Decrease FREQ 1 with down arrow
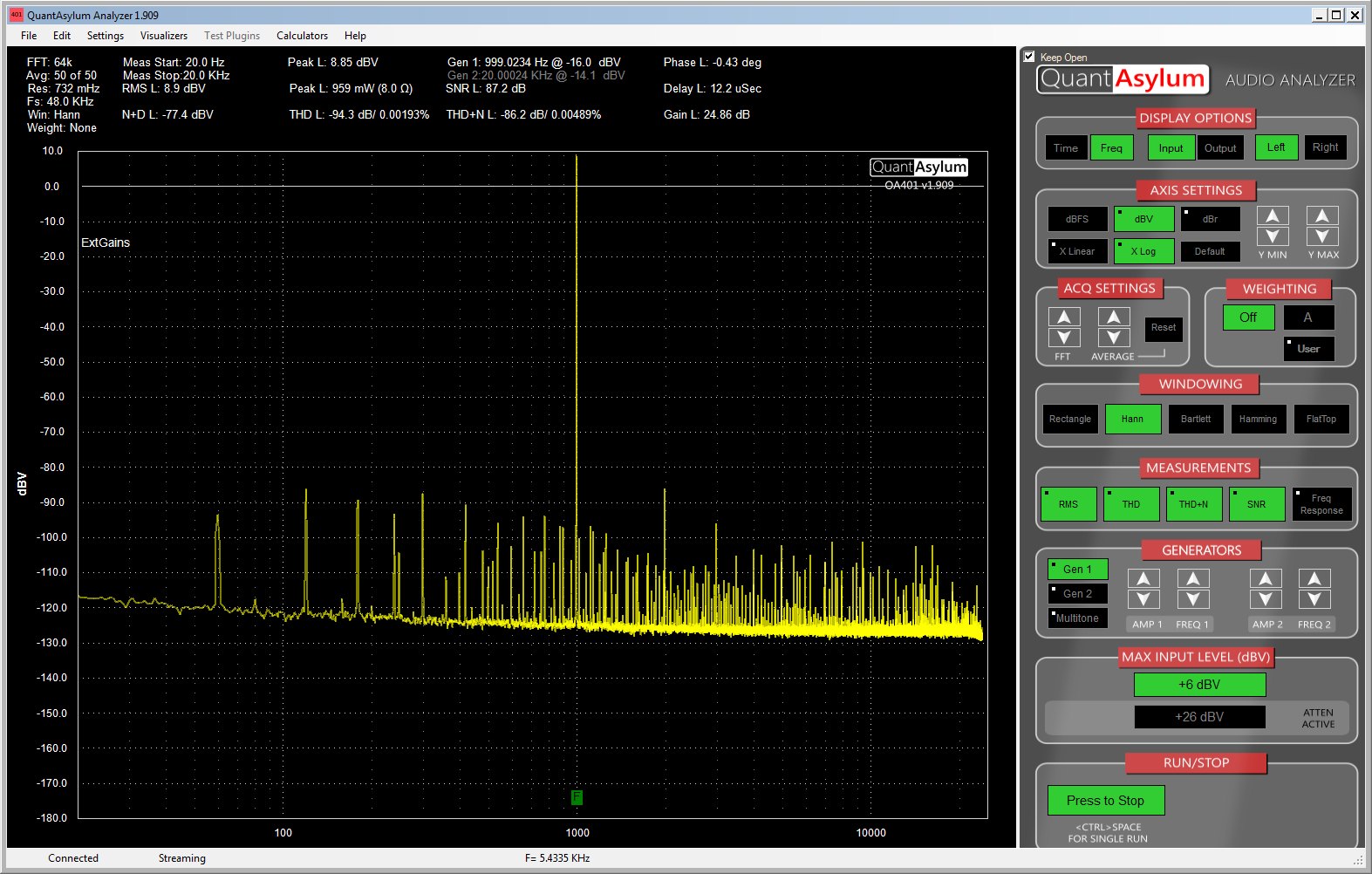Image resolution: width=1372 pixels, height=874 pixels. [x=1193, y=599]
